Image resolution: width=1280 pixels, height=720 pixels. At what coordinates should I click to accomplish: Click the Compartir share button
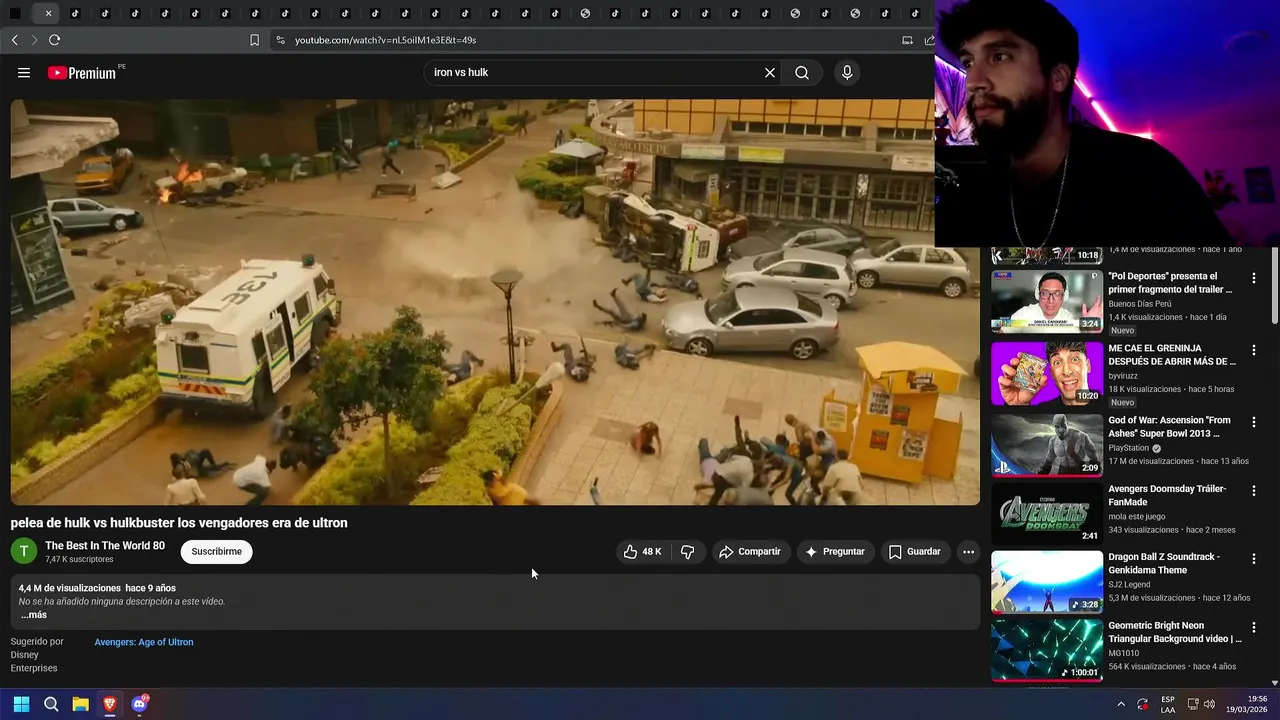[x=750, y=552]
